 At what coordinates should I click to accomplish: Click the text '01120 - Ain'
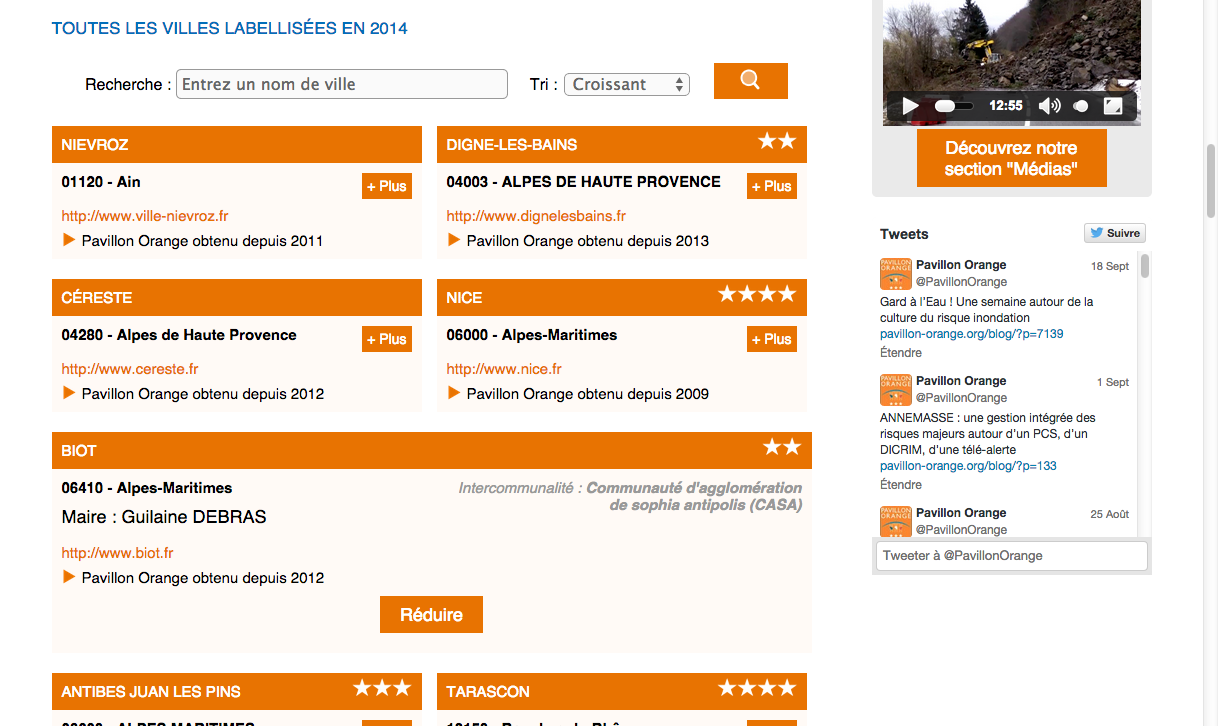101,182
